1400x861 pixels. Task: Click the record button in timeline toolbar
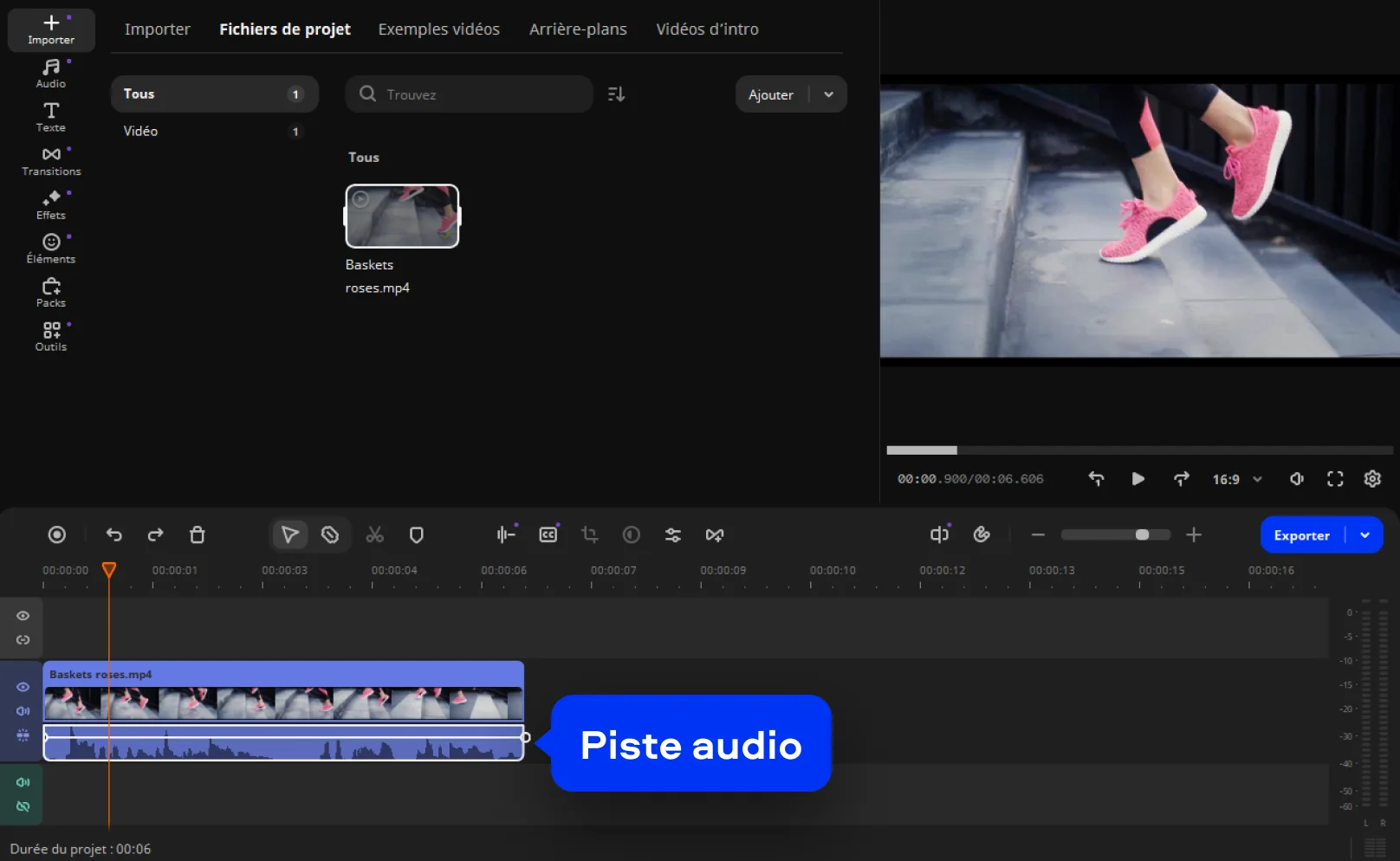[57, 535]
